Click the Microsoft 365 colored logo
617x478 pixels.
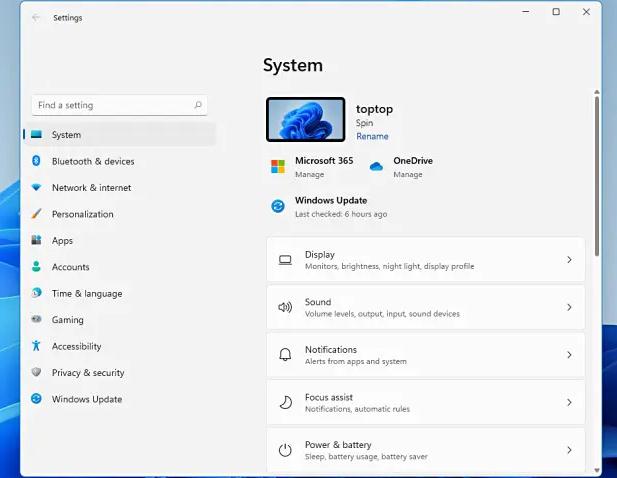coord(278,166)
